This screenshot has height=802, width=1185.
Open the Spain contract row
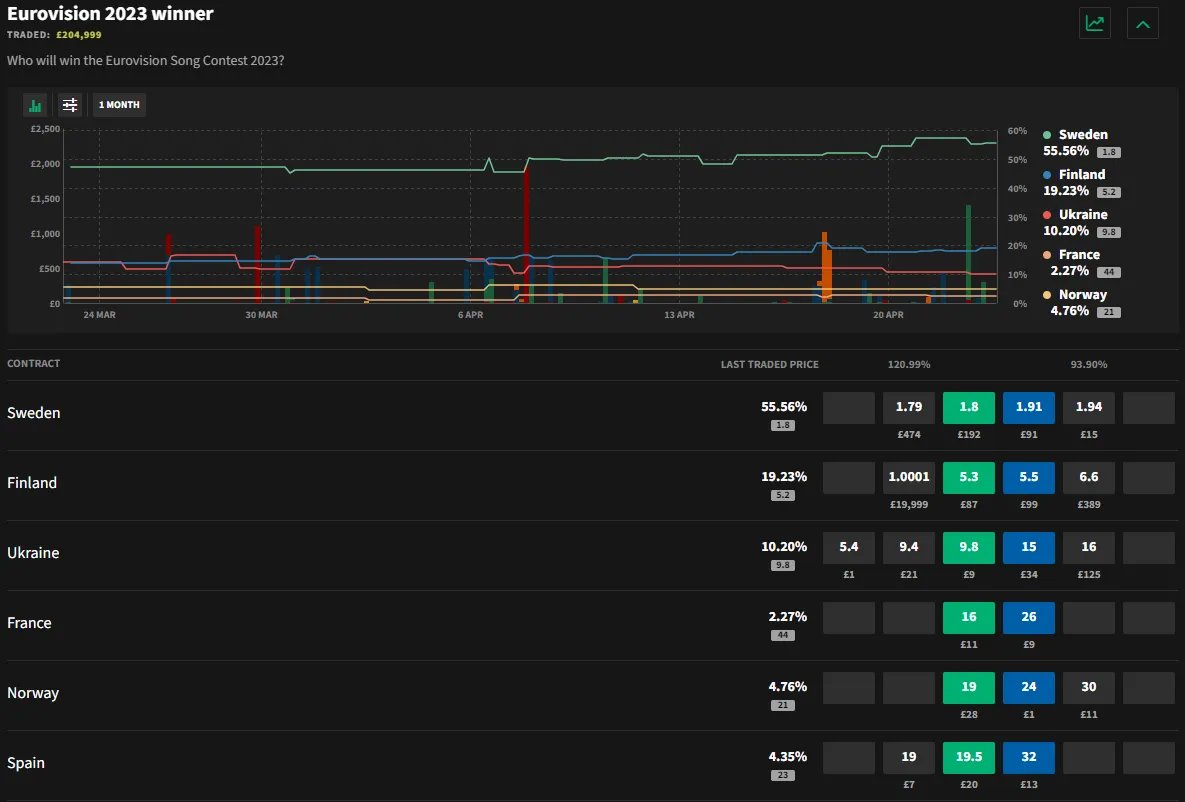click(x=26, y=763)
